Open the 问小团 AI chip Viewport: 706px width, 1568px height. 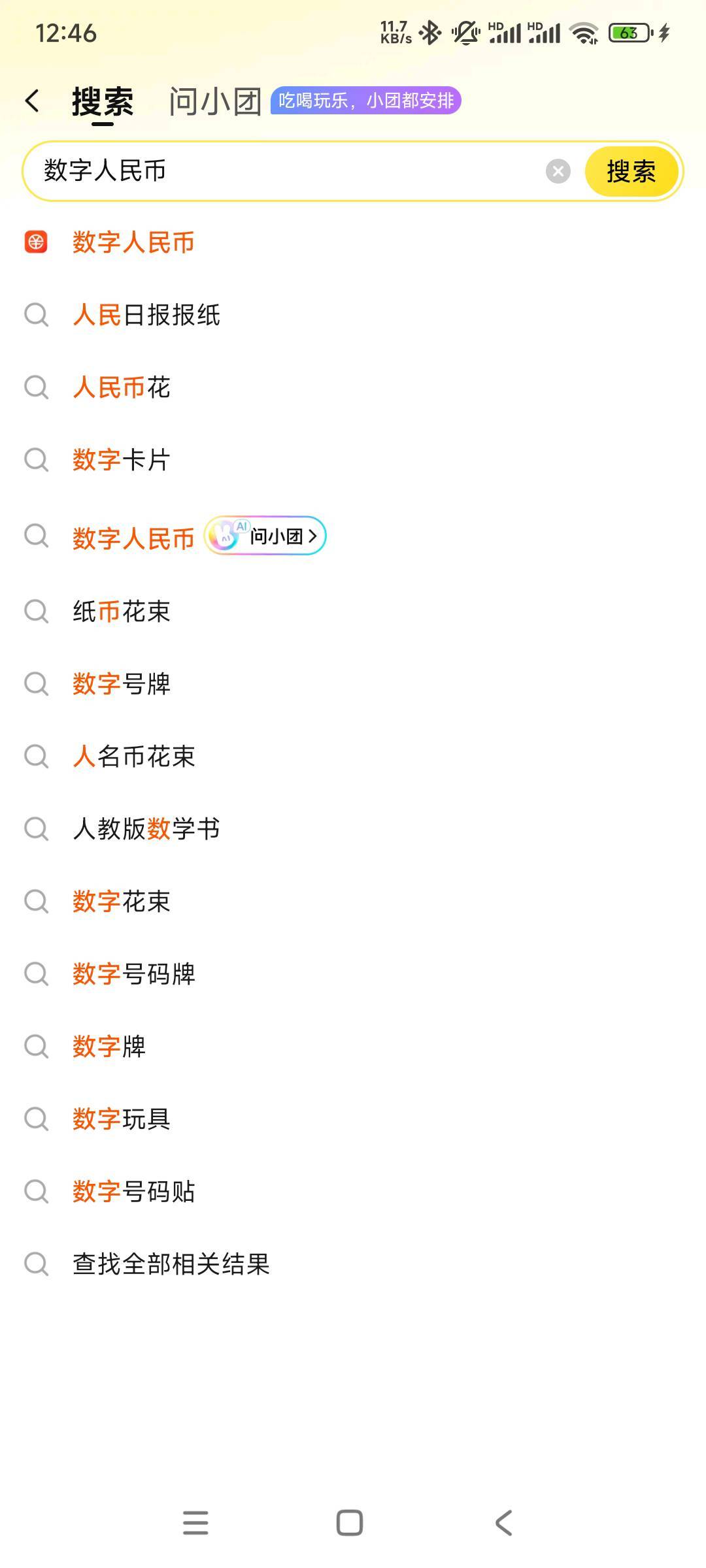[x=265, y=536]
